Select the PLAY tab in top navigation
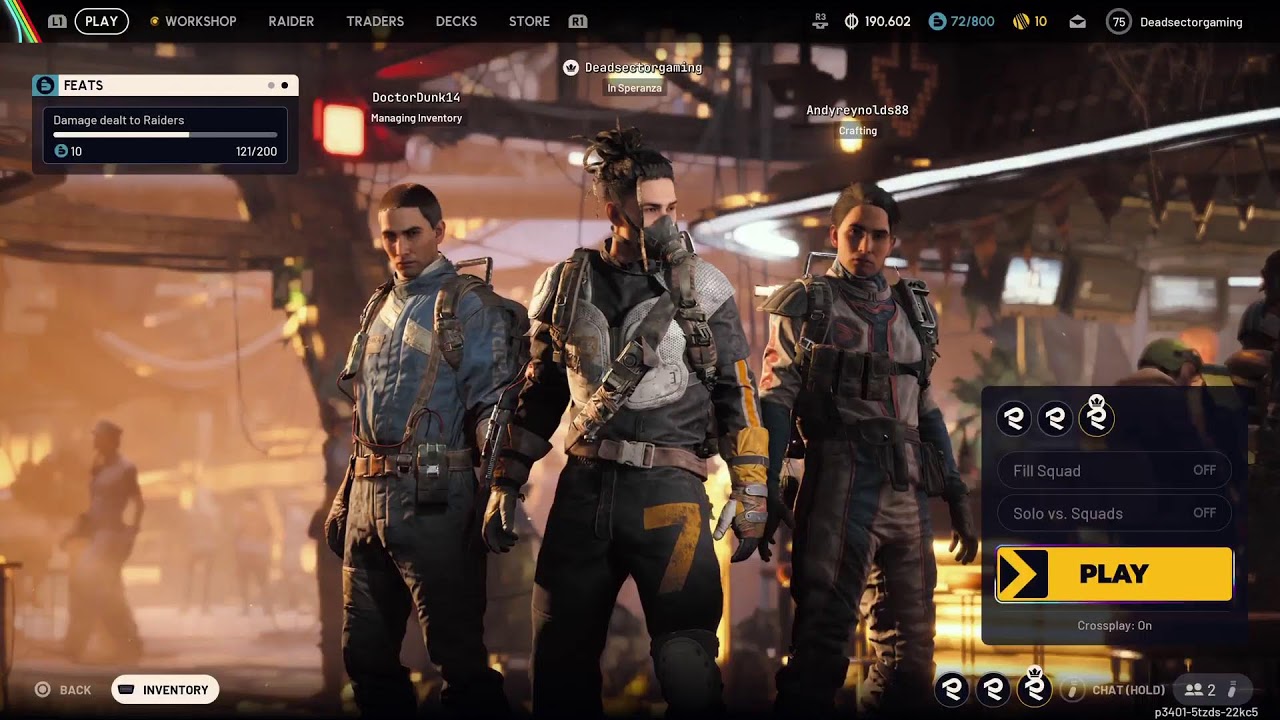Image resolution: width=1280 pixels, height=720 pixels. (101, 21)
